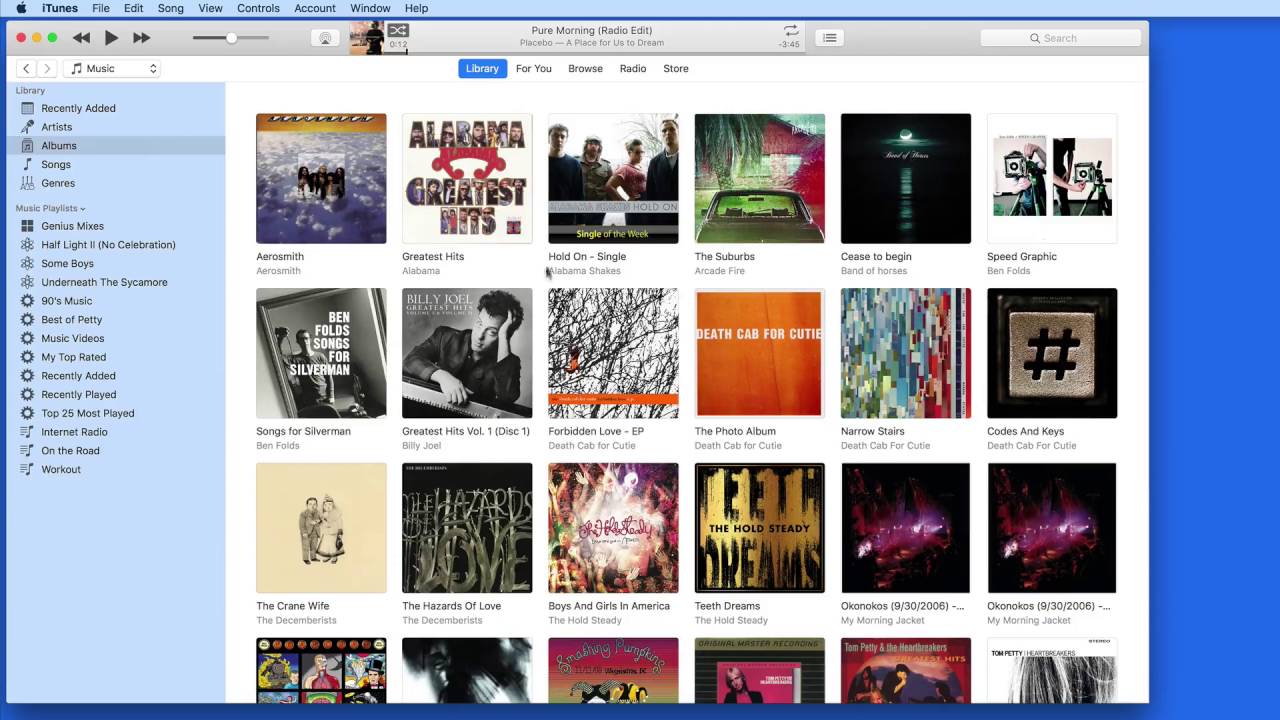The height and width of the screenshot is (720, 1280).
Task: Click the Cease to begin album title
Action: [876, 257]
